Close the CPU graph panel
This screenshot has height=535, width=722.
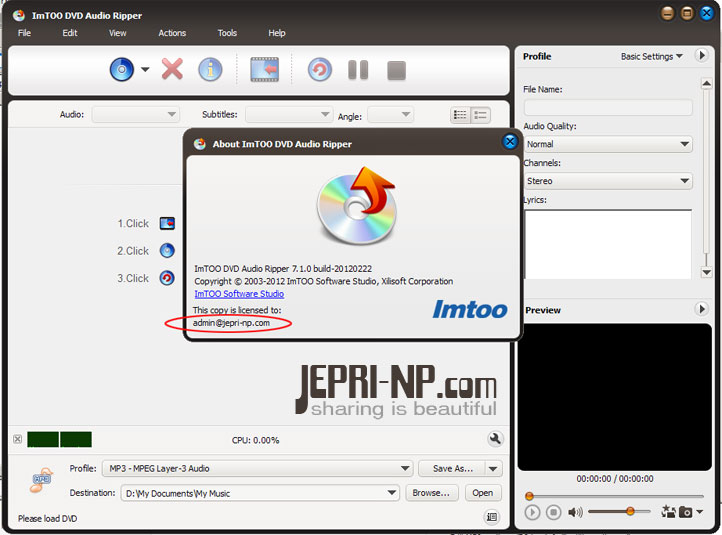pos(17,439)
